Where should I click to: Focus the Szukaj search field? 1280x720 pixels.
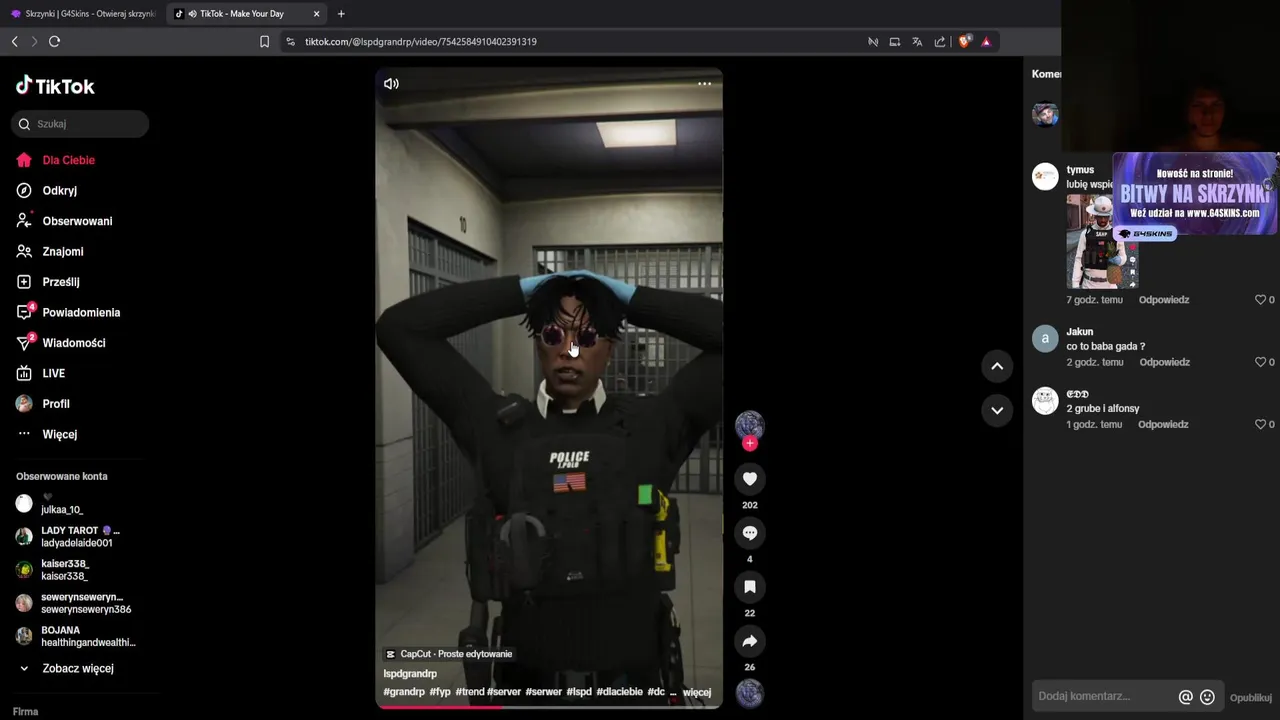[x=80, y=124]
